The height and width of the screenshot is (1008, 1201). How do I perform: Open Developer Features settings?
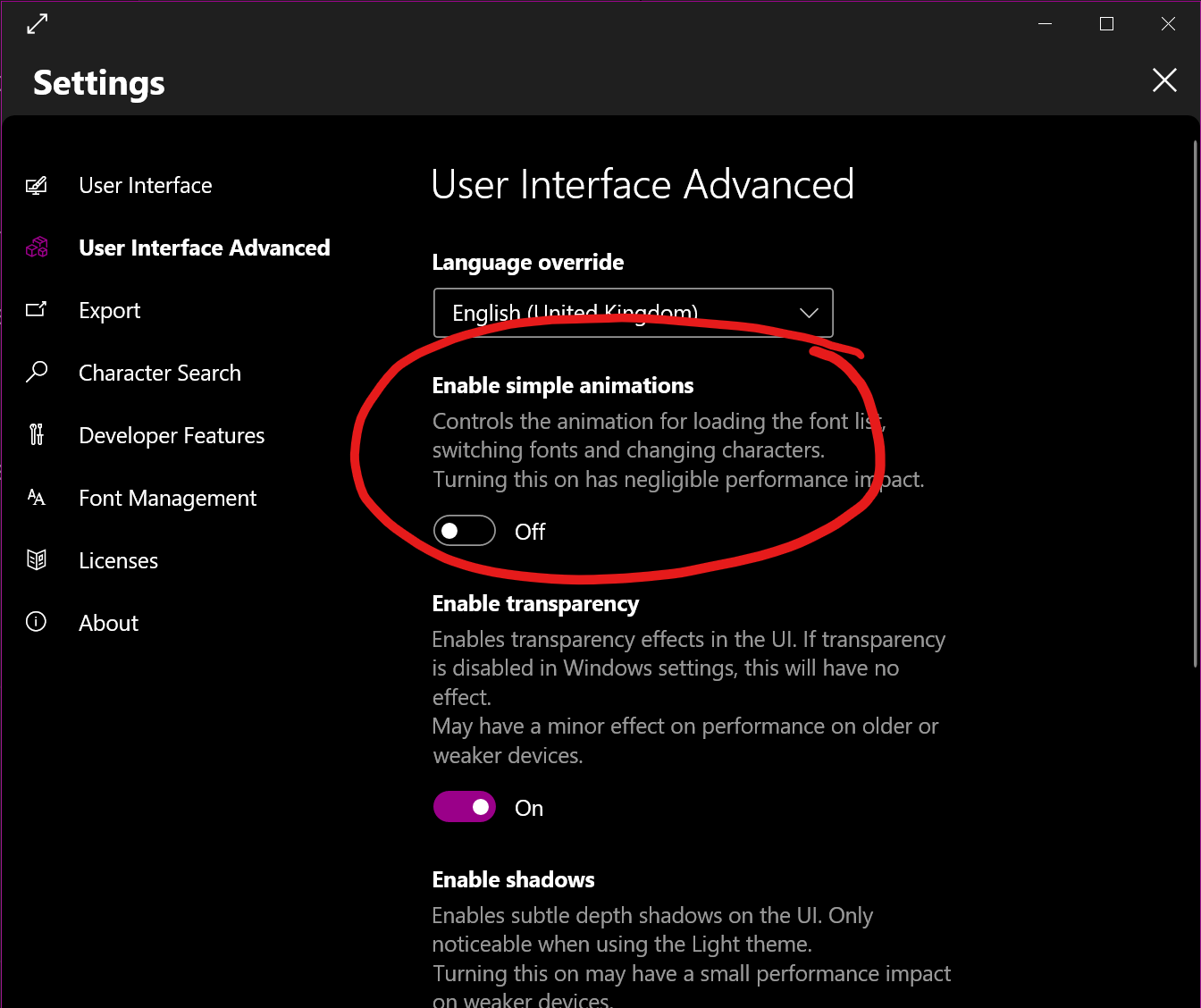point(172,435)
